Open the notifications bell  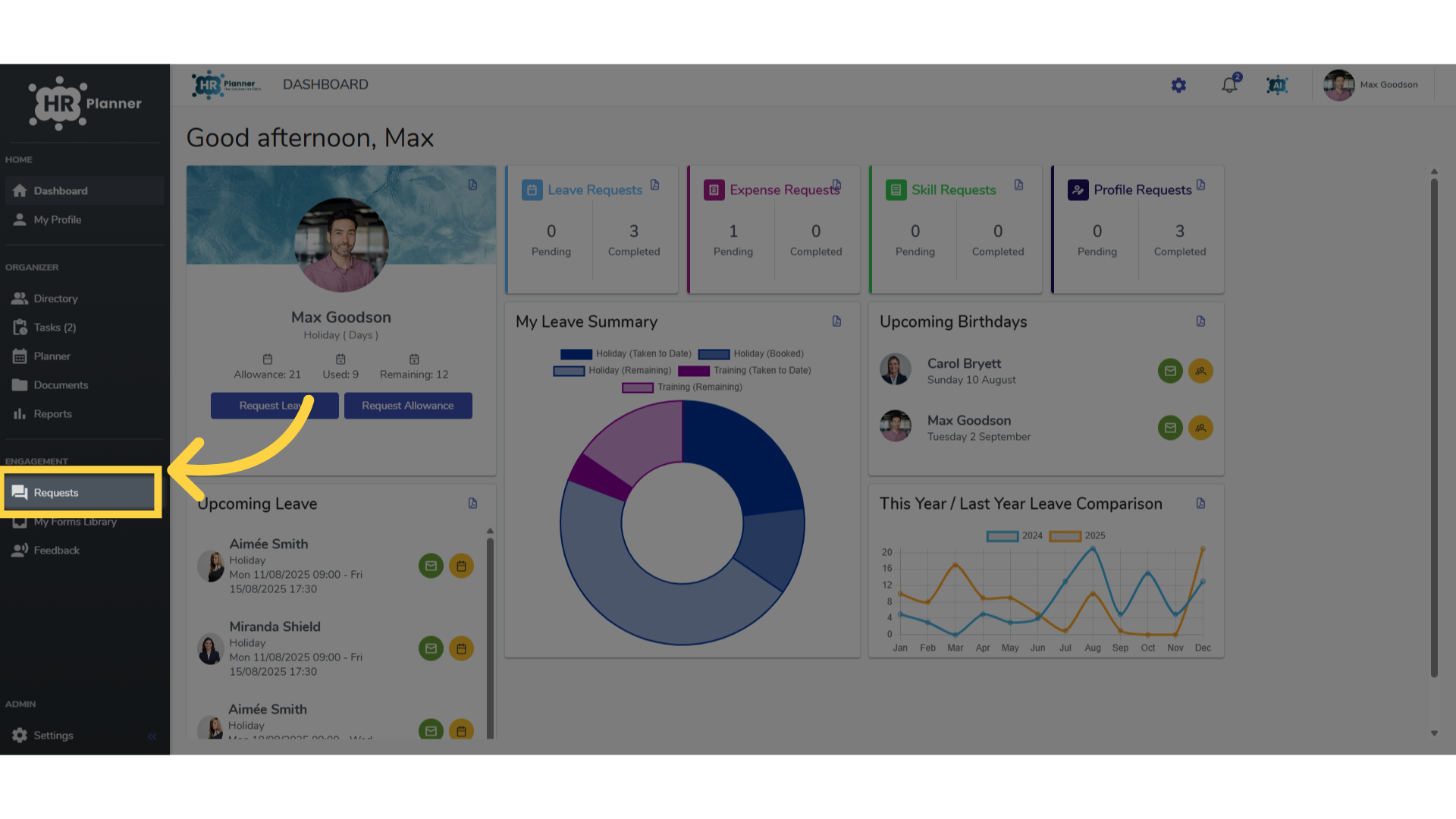(1229, 85)
